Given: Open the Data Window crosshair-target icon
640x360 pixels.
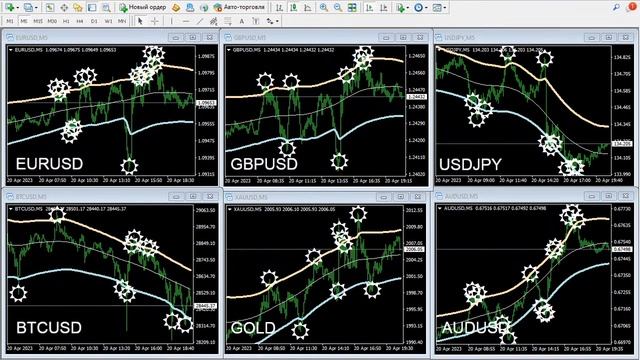Looking at the screenshot, I should tap(64, 7).
